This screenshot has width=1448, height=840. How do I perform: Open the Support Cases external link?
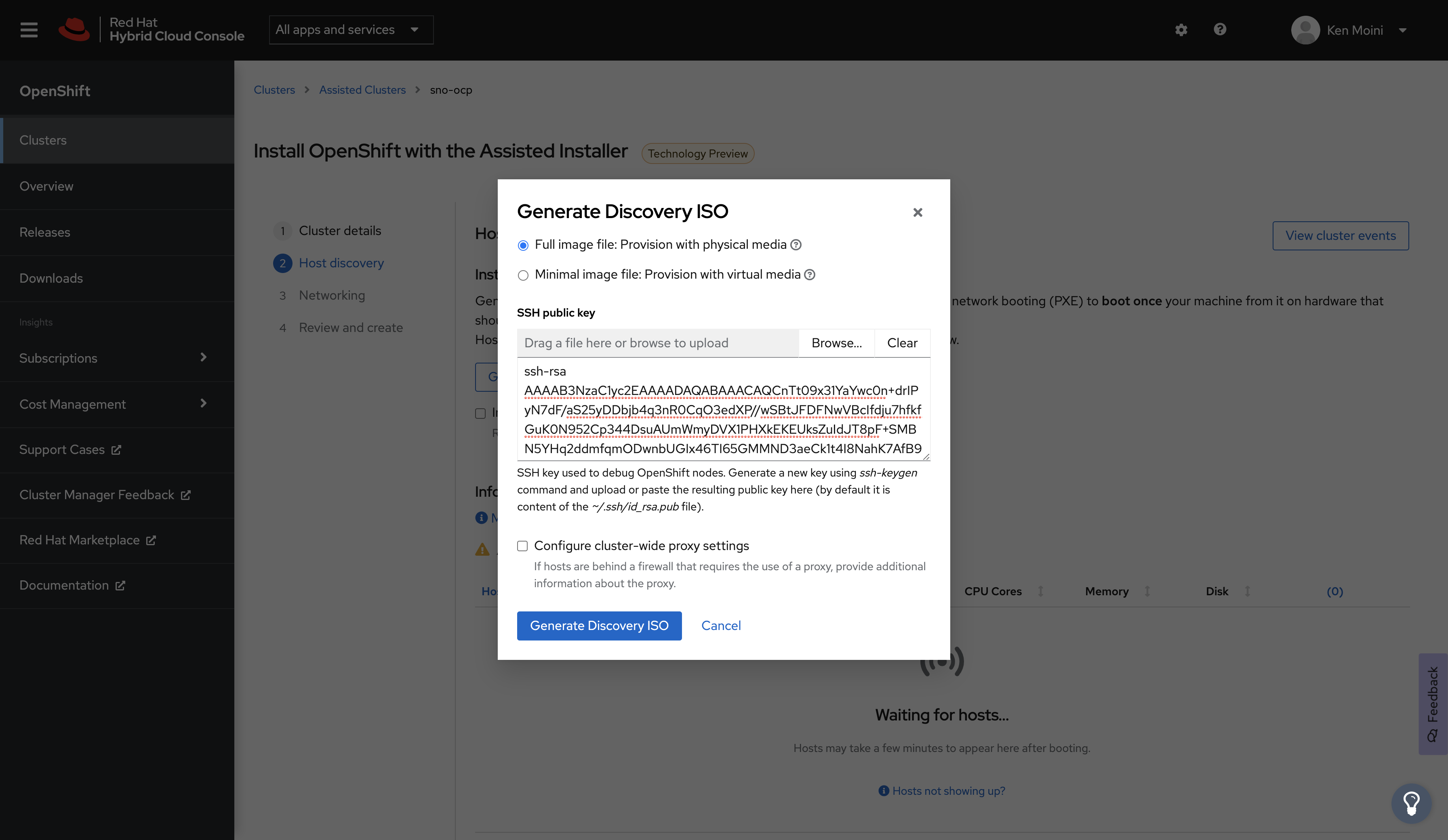click(70, 450)
